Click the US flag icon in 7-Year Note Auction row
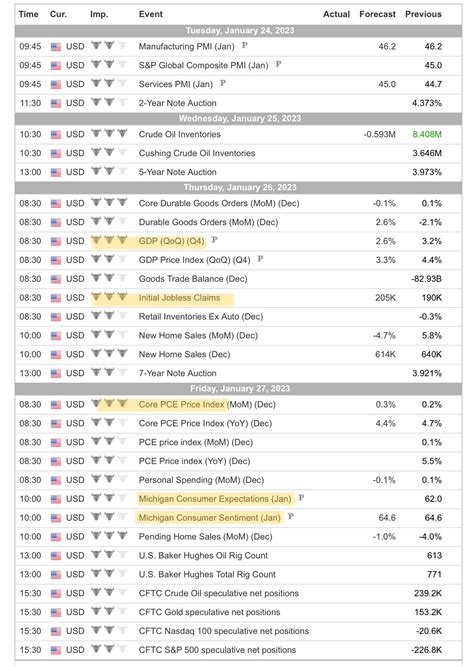The image size is (474, 667). pos(56,373)
